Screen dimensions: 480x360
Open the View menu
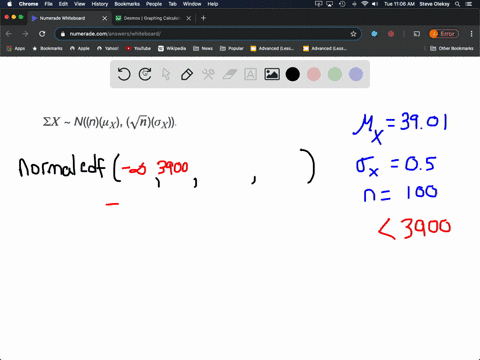[x=79, y=4]
